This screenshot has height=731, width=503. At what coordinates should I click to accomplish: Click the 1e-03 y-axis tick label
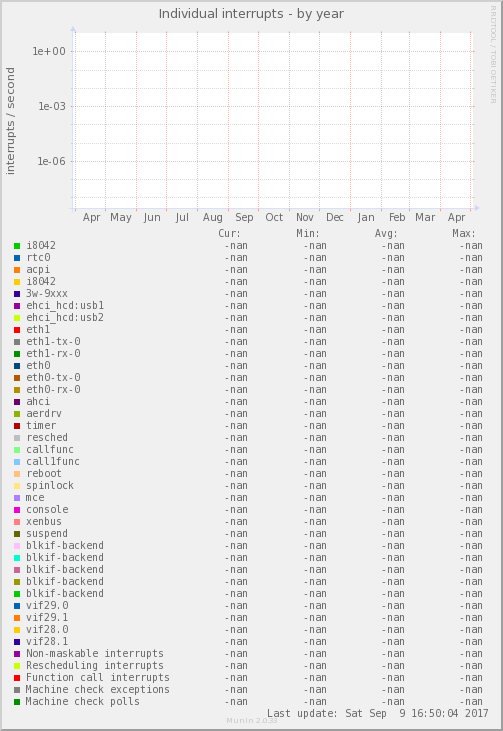(52, 106)
